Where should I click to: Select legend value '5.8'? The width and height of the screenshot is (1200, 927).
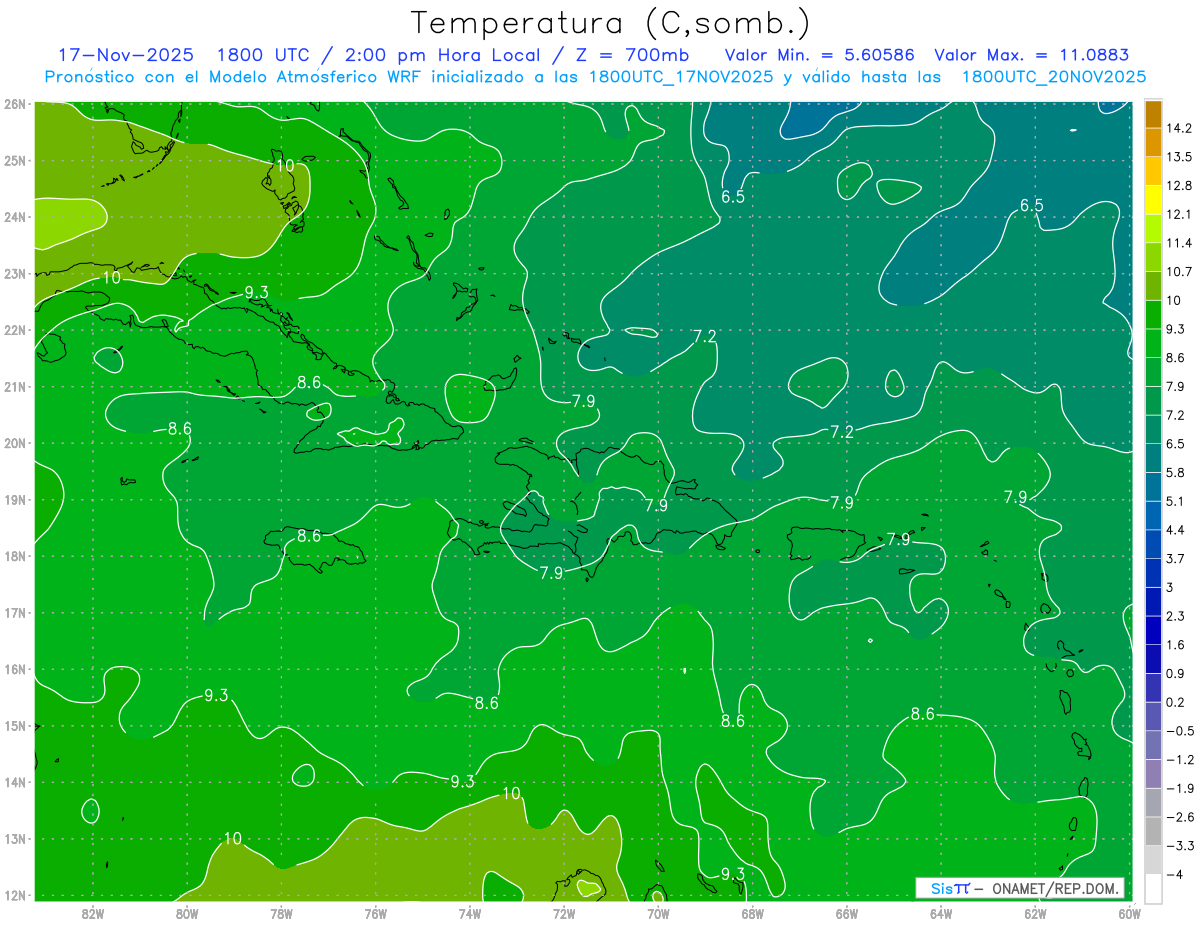[x=1175, y=472]
